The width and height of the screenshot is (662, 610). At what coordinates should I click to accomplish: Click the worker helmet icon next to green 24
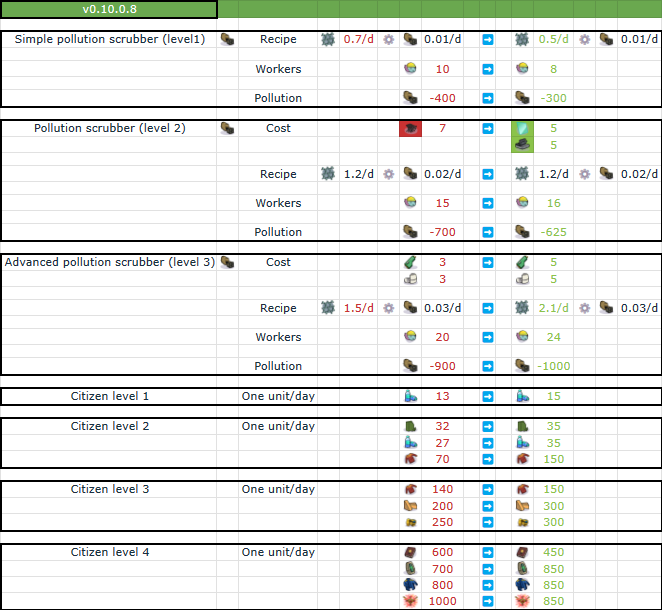point(522,336)
